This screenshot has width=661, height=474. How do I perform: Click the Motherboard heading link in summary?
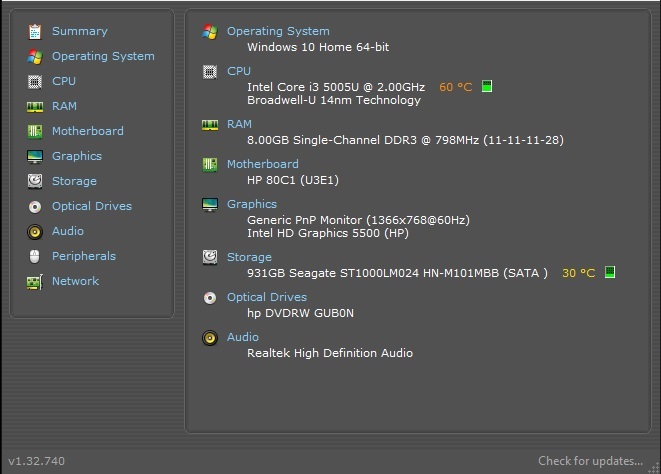(x=263, y=164)
